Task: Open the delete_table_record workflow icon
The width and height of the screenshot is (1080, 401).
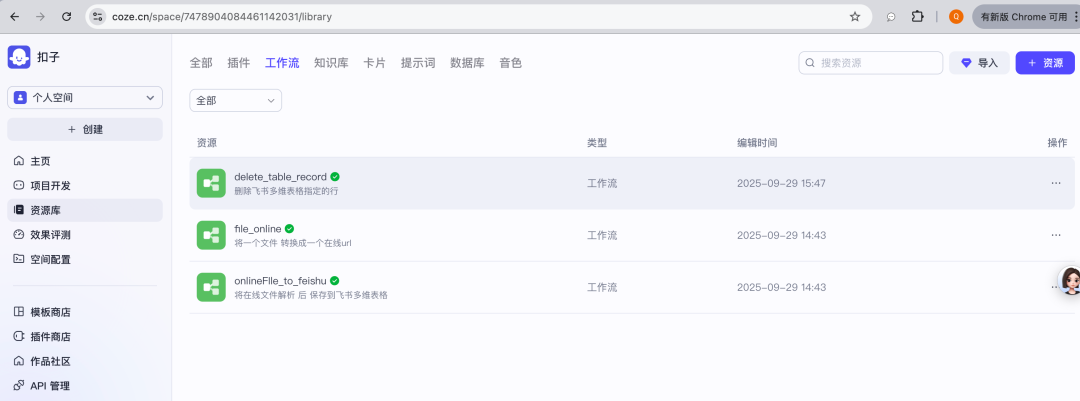Action: [210, 183]
